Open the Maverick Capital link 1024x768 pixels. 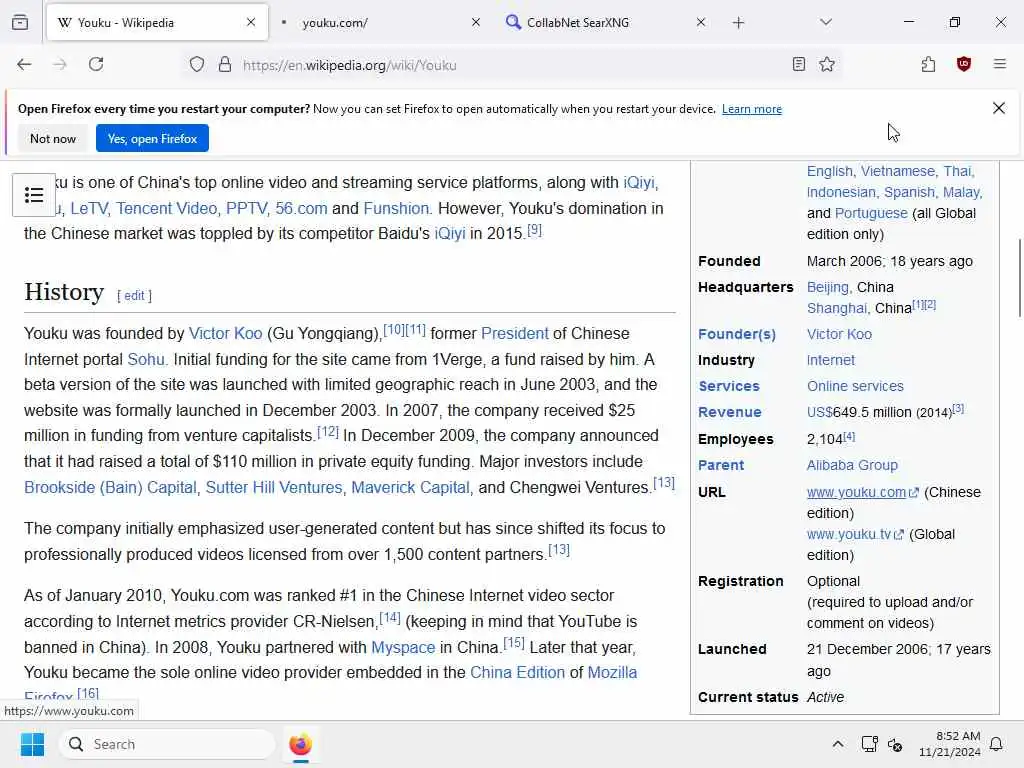(410, 488)
